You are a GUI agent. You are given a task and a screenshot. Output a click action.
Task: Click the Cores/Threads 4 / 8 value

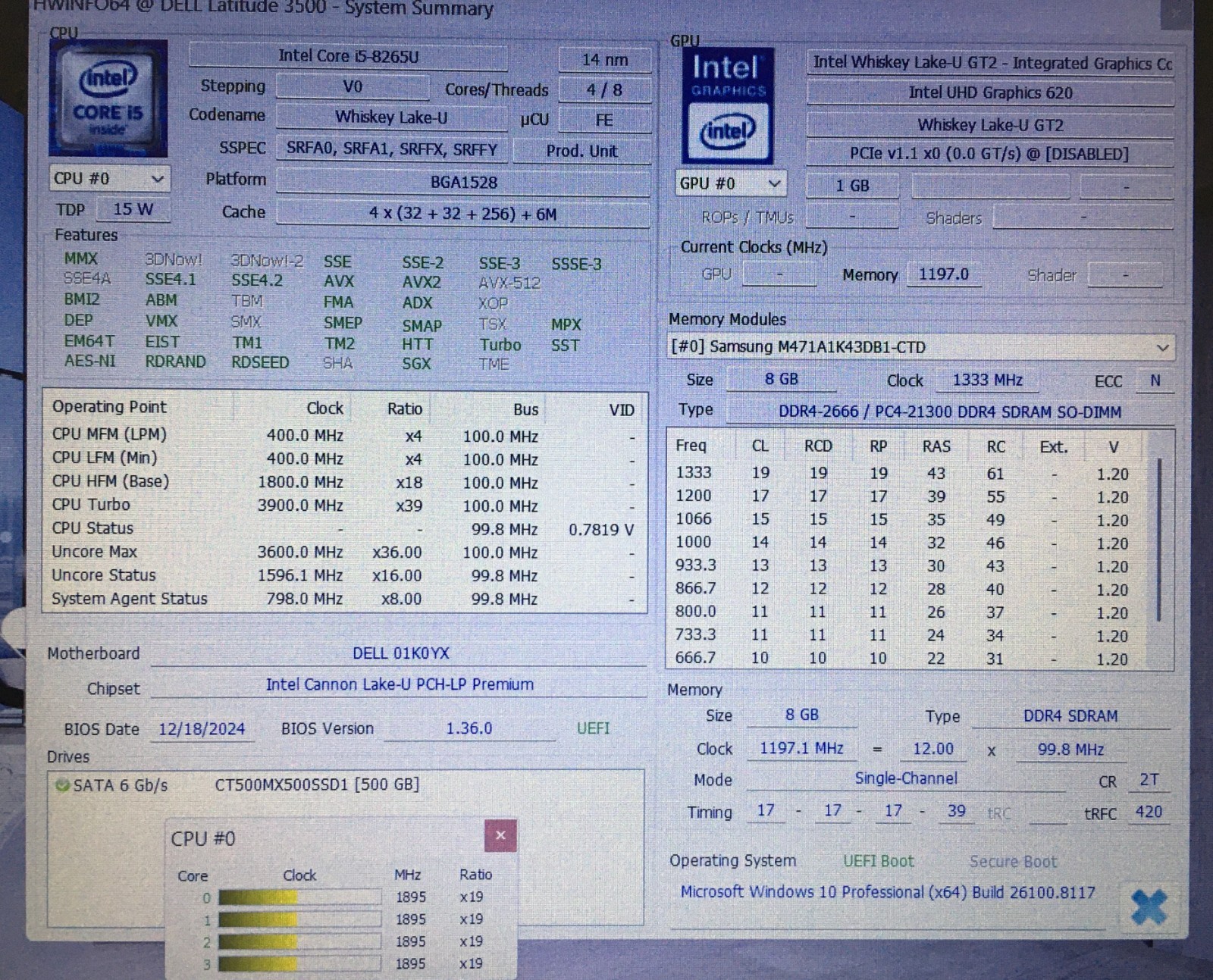click(604, 90)
